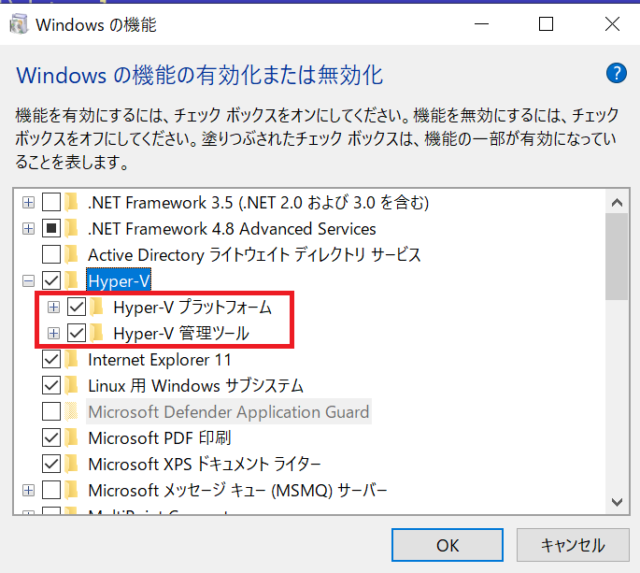Click the Windows Features title bar icon

click(x=18, y=23)
